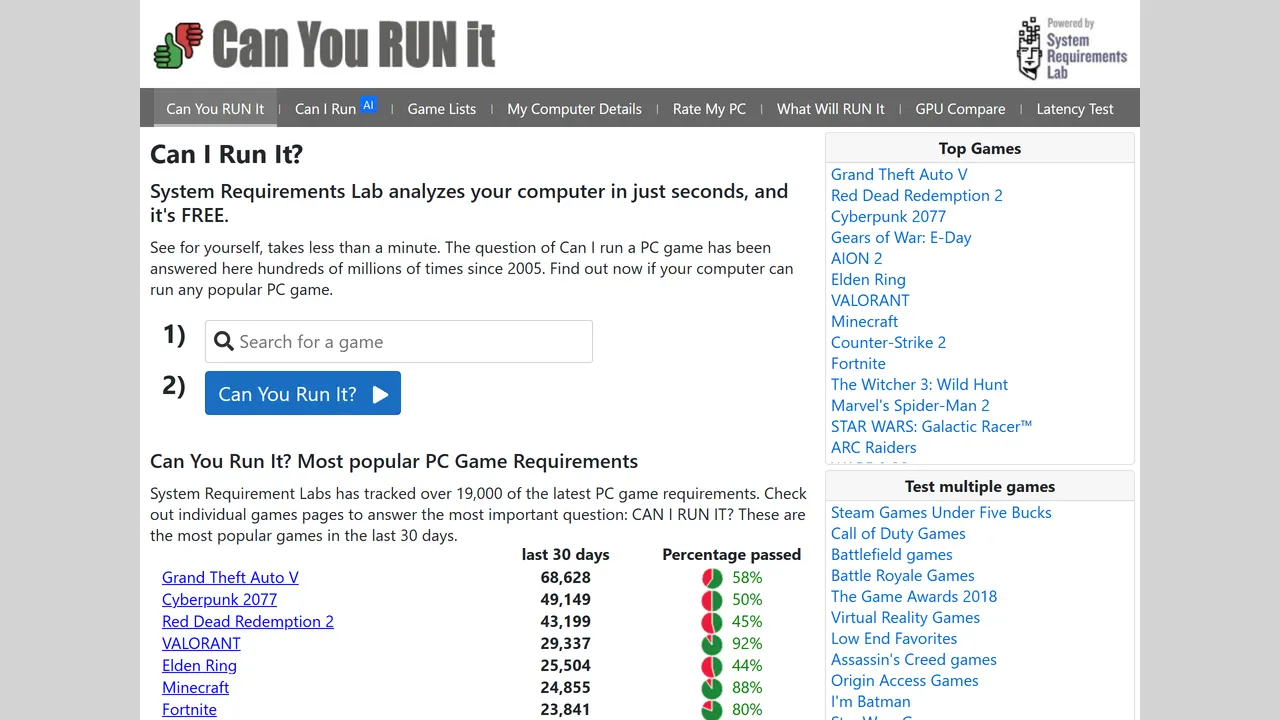The height and width of the screenshot is (720, 1280).
Task: Go to GPU Compare page
Action: point(960,109)
